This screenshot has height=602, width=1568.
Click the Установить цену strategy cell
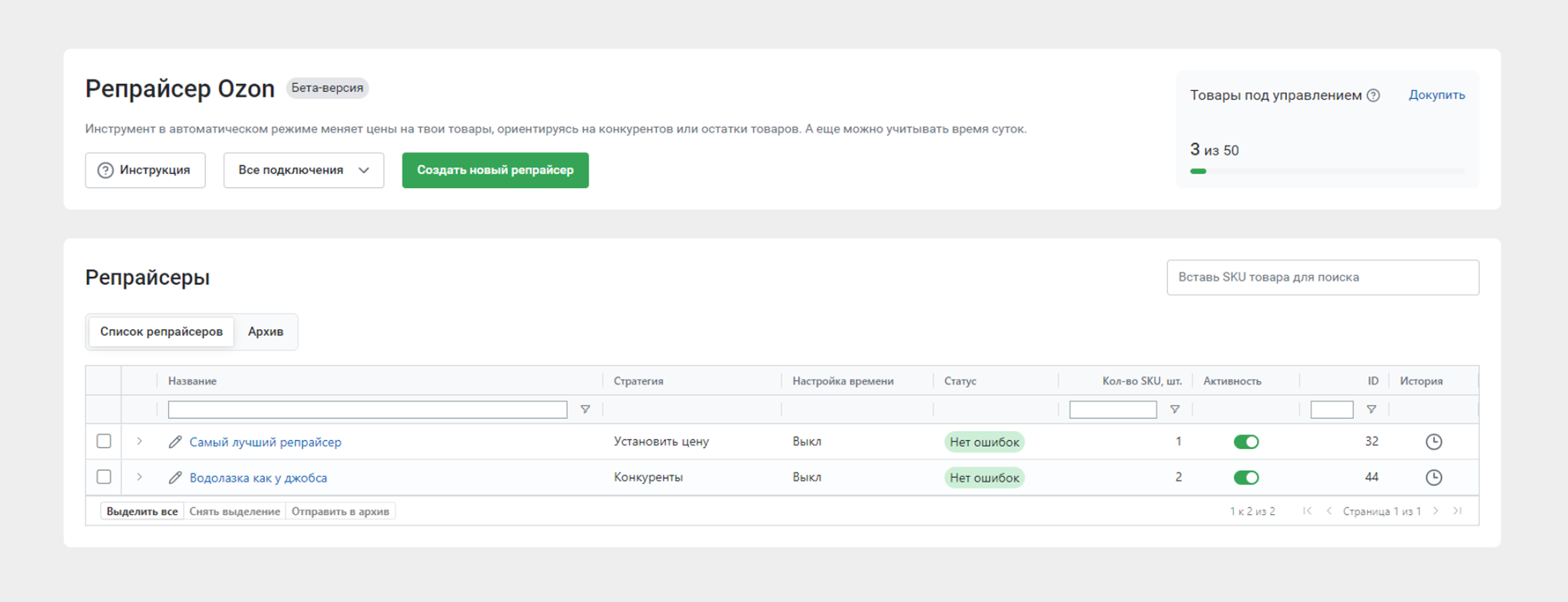[x=661, y=441]
